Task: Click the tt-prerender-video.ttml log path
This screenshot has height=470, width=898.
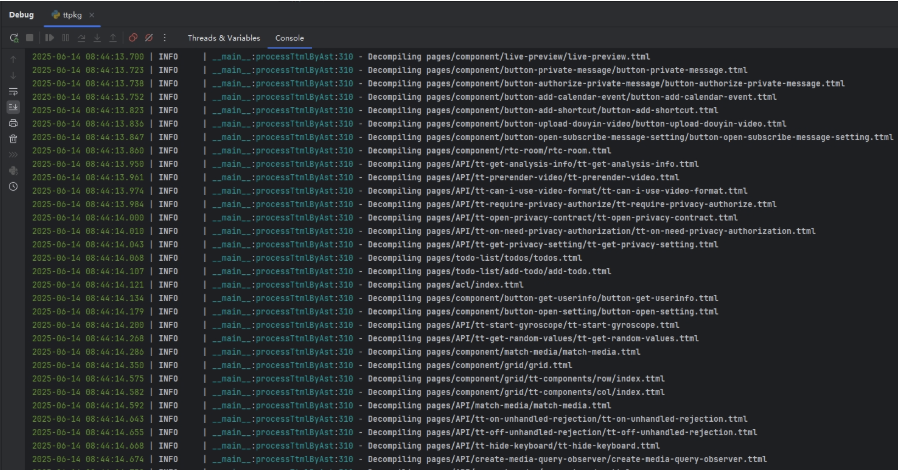Action: coord(553,177)
